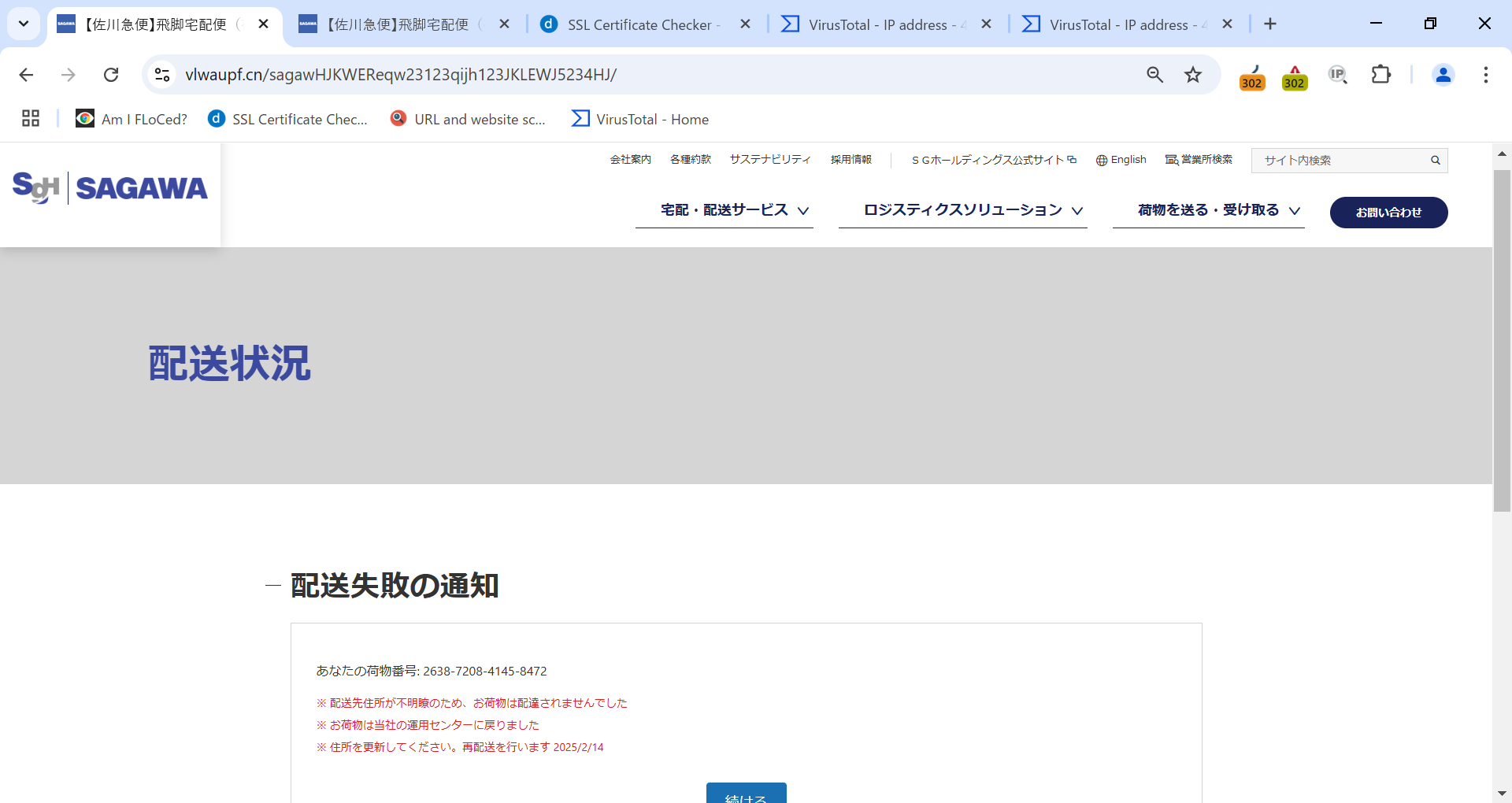The width and height of the screenshot is (1512, 803).
Task: Click the red line お荷物は当社の運用センターに戻りました
Action: [x=428, y=725]
